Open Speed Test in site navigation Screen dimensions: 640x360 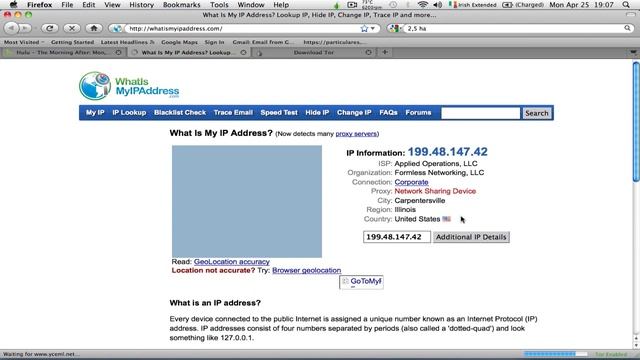[279, 113]
